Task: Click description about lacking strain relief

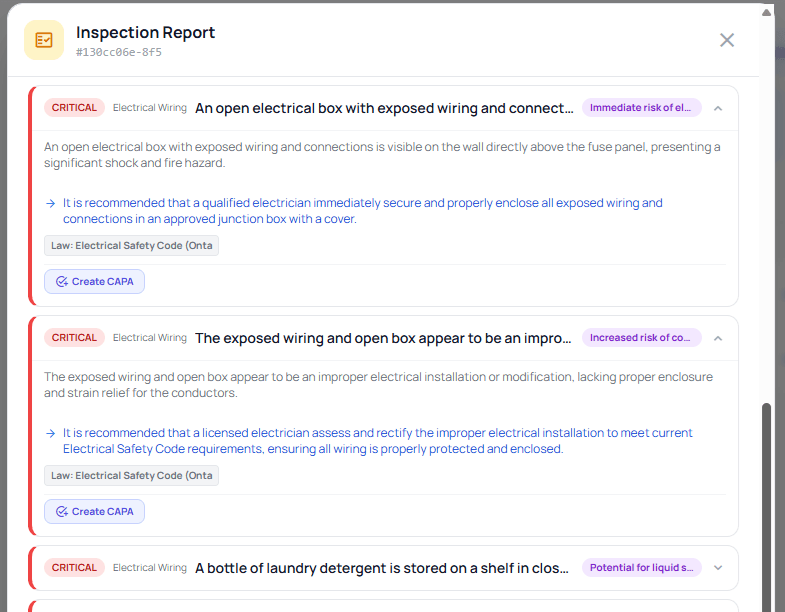Action: point(378,385)
